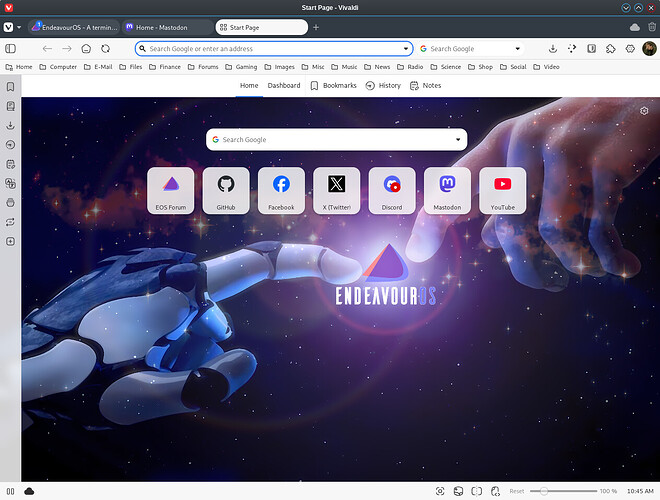Switch to the EndeavourOS tab
The height and width of the screenshot is (500, 660).
(74, 27)
